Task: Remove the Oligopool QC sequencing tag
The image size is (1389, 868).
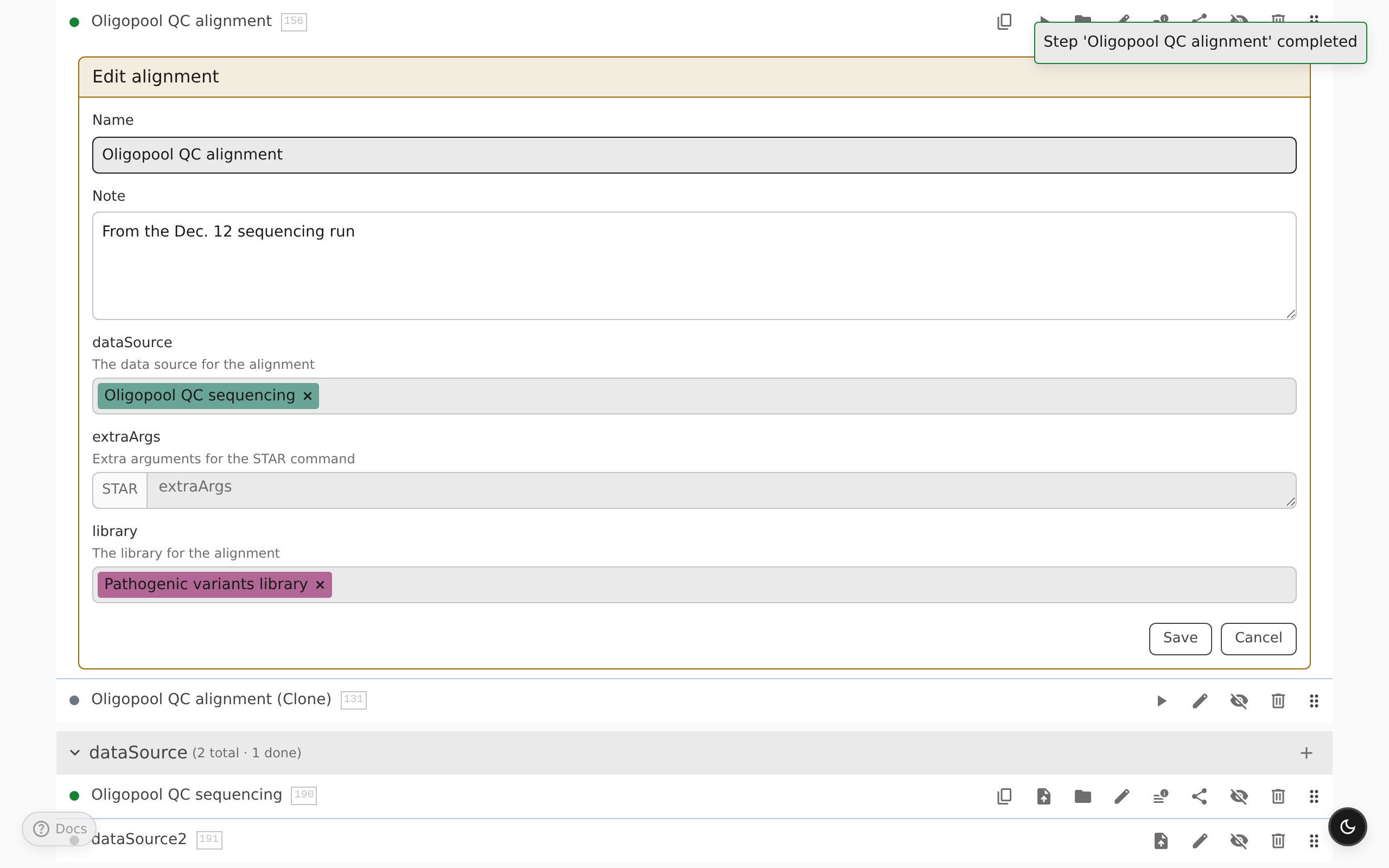Action: click(308, 396)
